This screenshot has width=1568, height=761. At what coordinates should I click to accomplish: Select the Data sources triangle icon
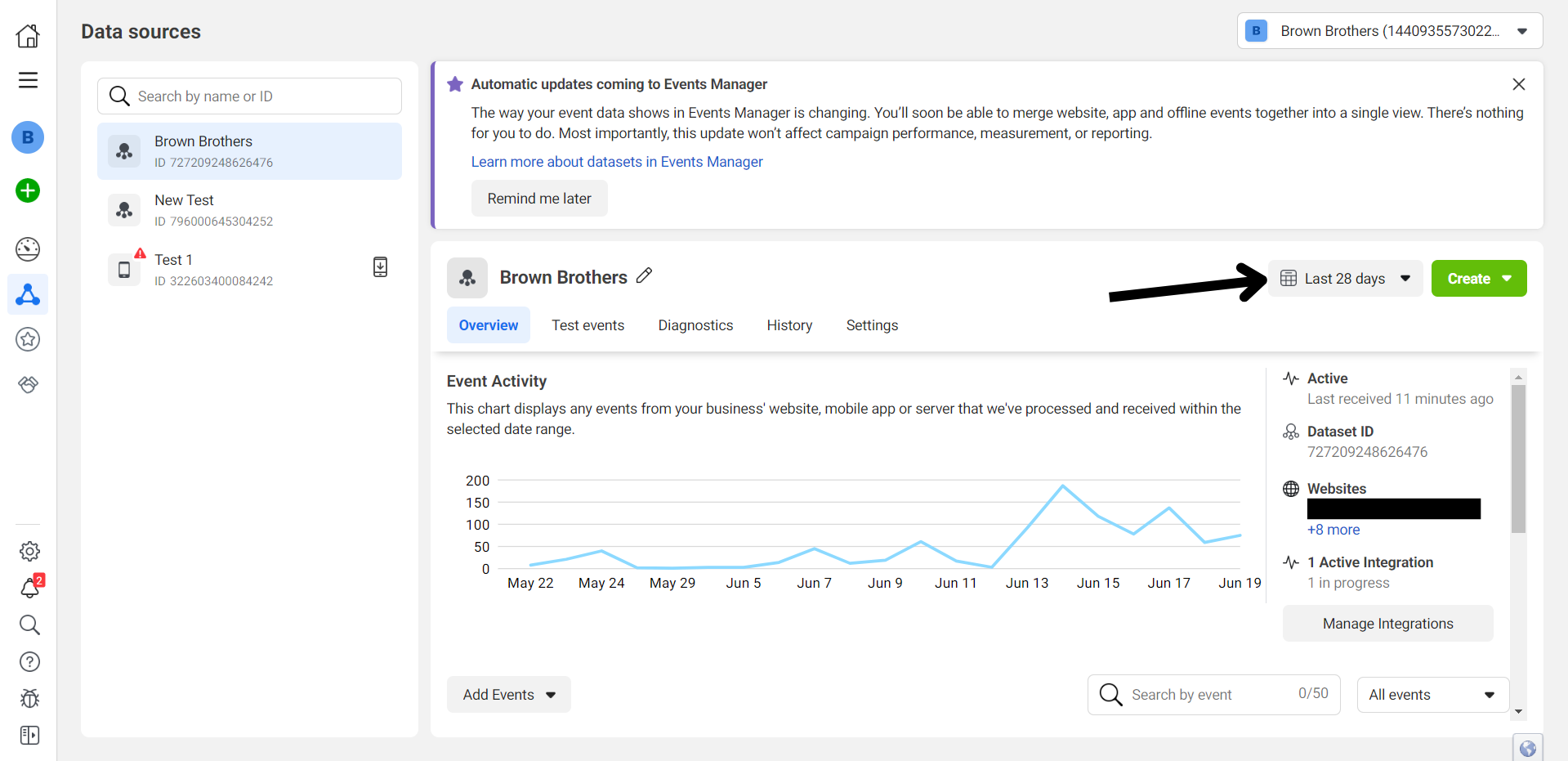click(x=28, y=294)
